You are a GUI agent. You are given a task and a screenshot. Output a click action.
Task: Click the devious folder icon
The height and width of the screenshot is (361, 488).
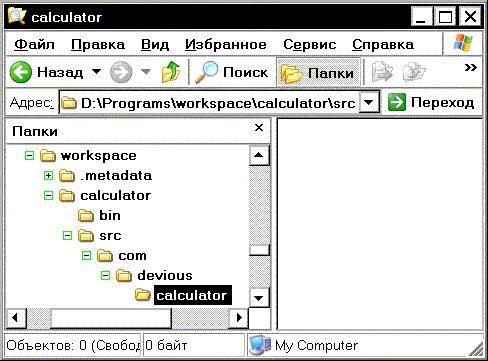click(124, 276)
